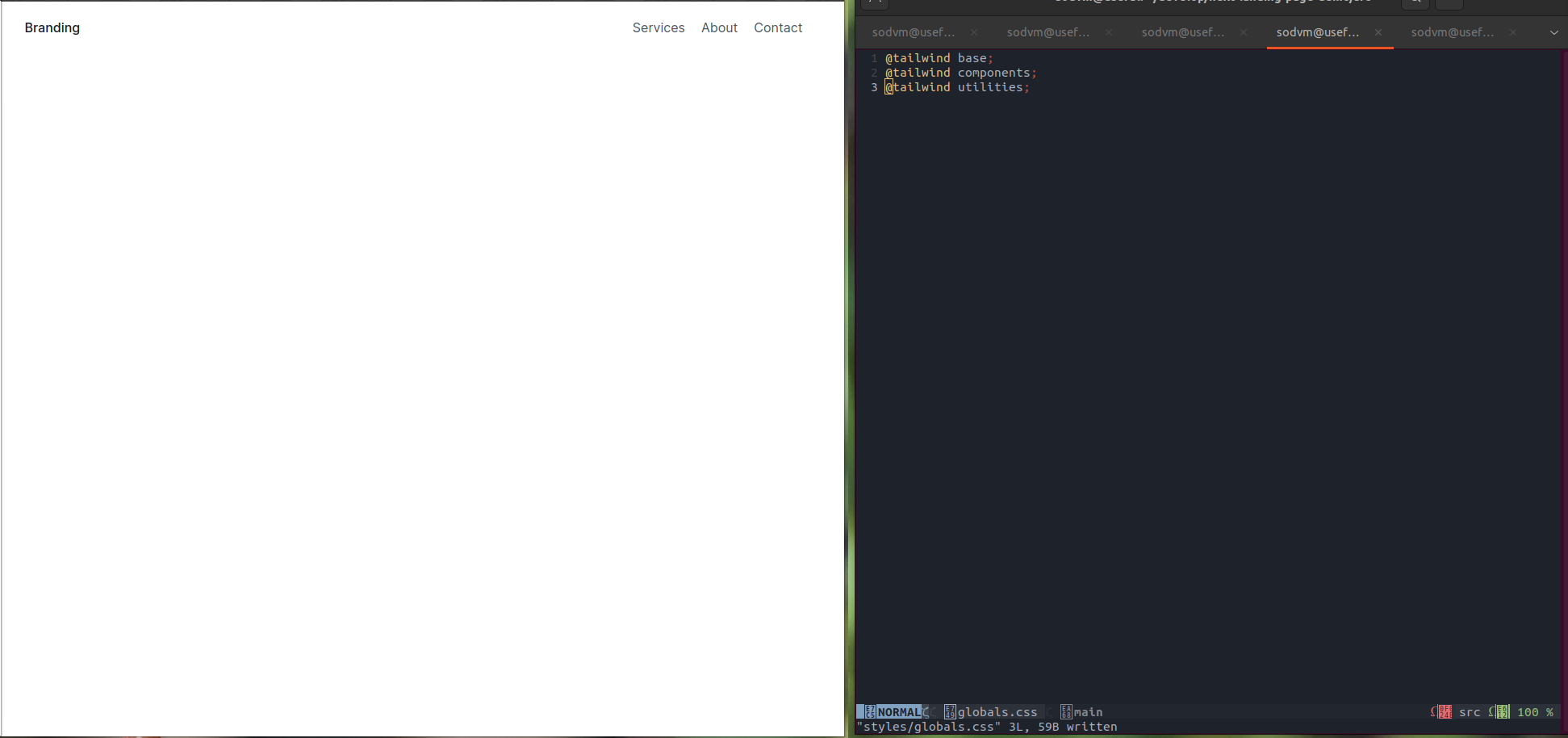Go to the About page link

pos(719,27)
